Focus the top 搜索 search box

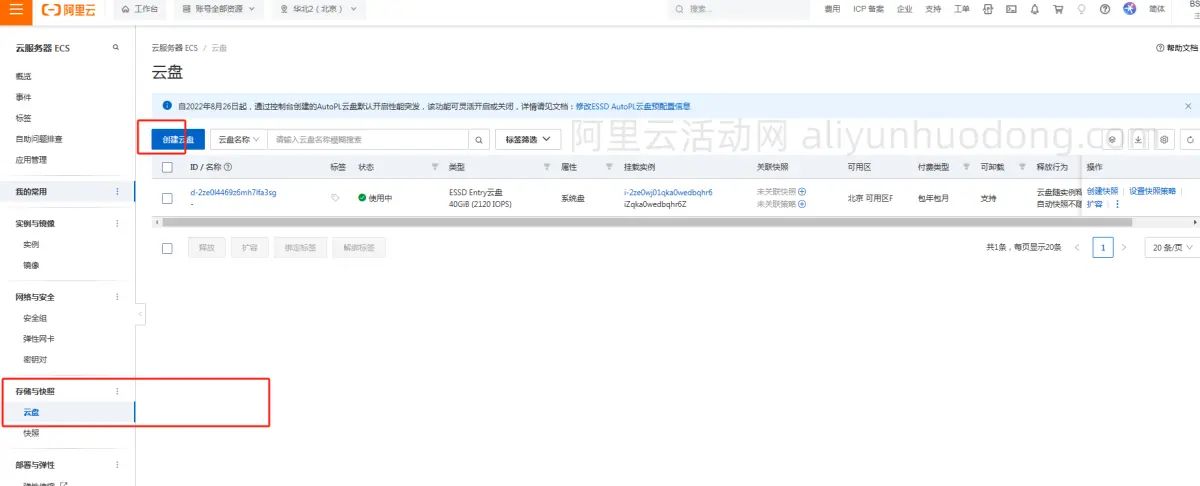pyautogui.click(x=738, y=9)
